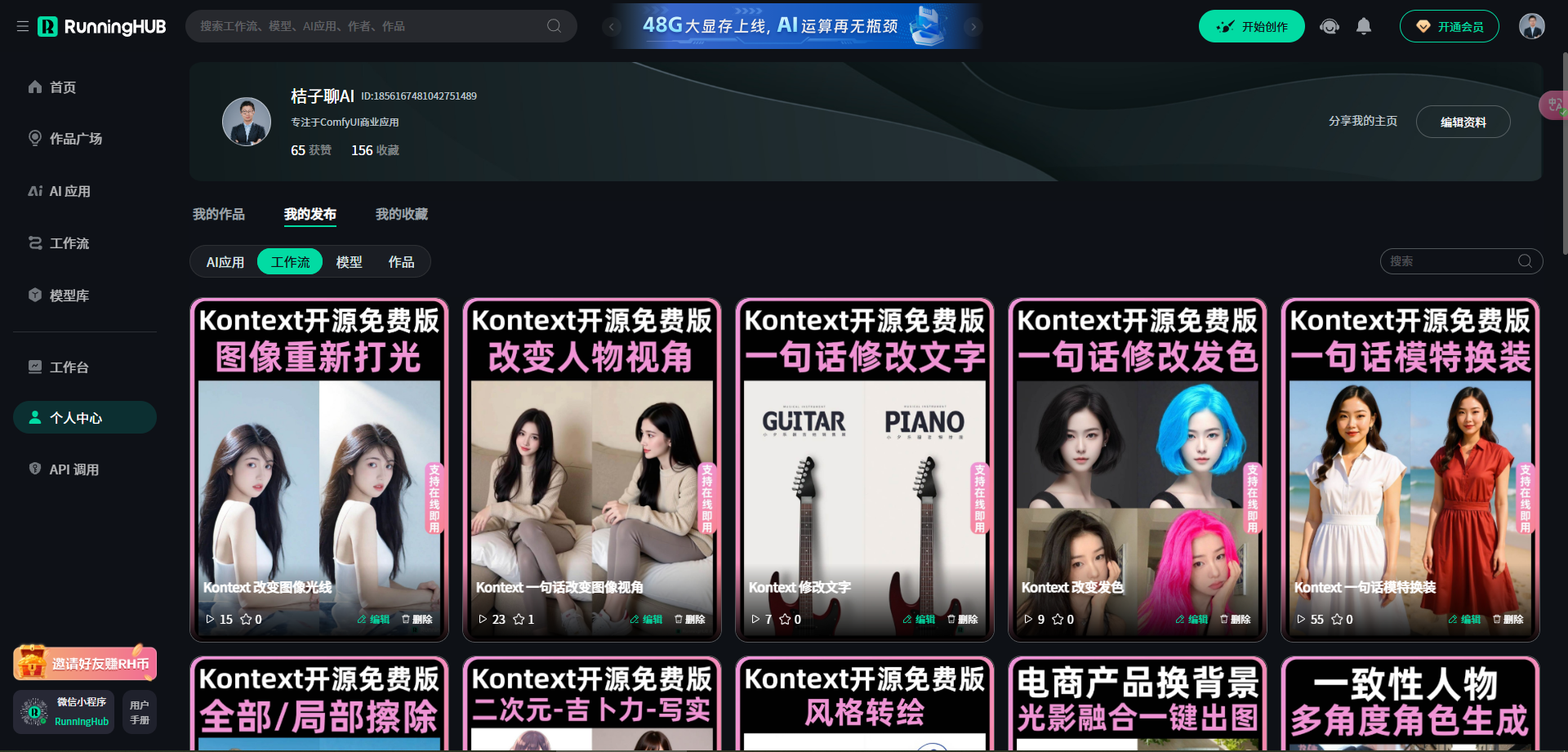Click 删除 on Kontext 一句话模特换装 card

1508,619
